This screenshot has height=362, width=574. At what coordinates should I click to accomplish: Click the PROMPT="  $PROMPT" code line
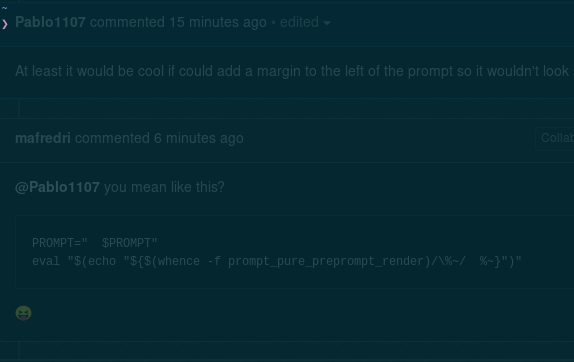95,243
